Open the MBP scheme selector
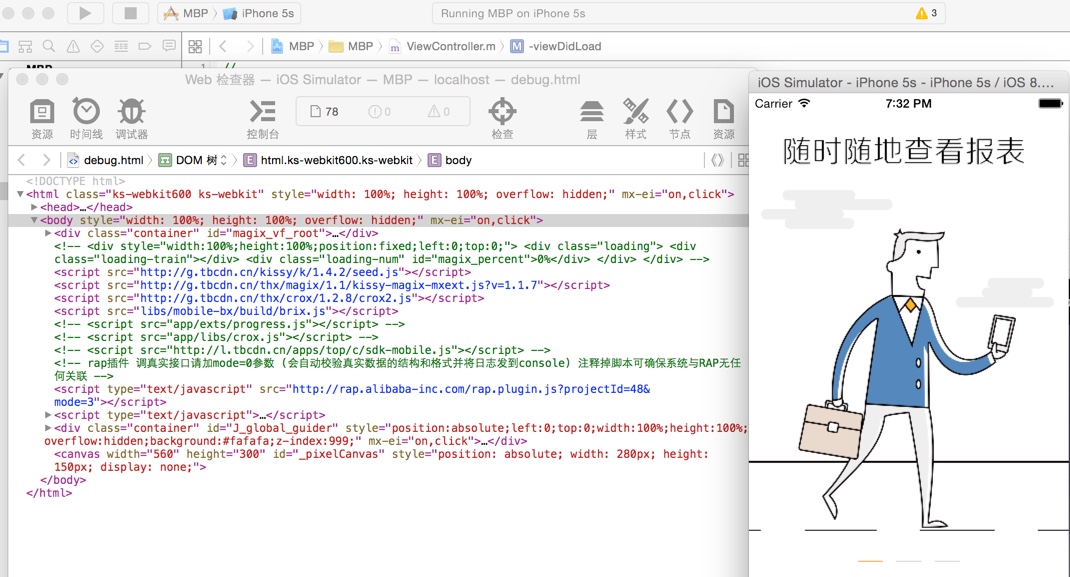The image size is (1070, 577). tap(186, 13)
